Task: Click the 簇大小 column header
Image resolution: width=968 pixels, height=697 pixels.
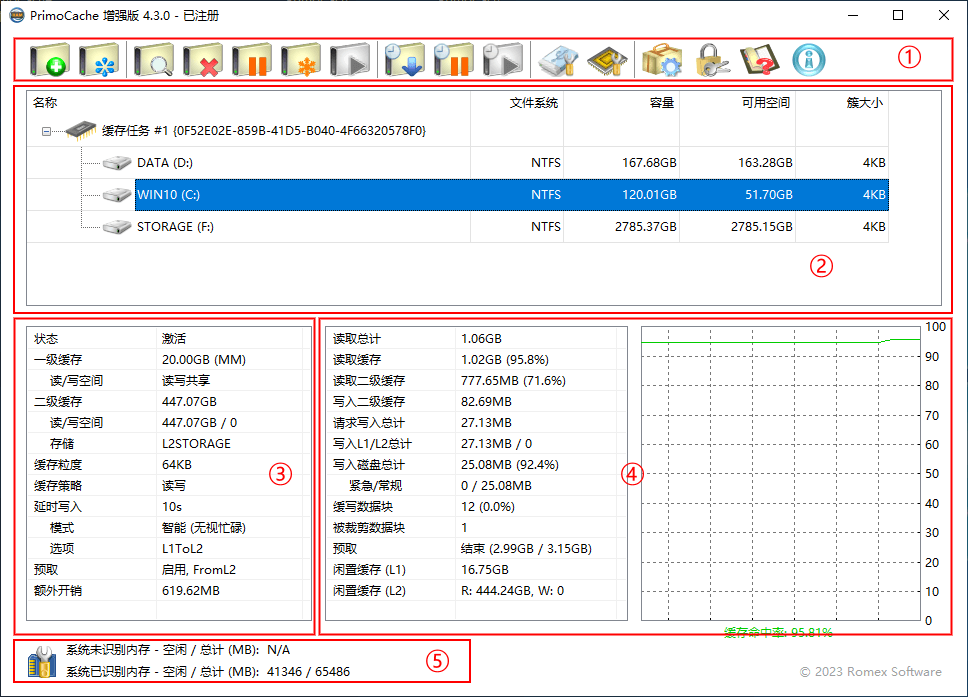Action: (842, 102)
